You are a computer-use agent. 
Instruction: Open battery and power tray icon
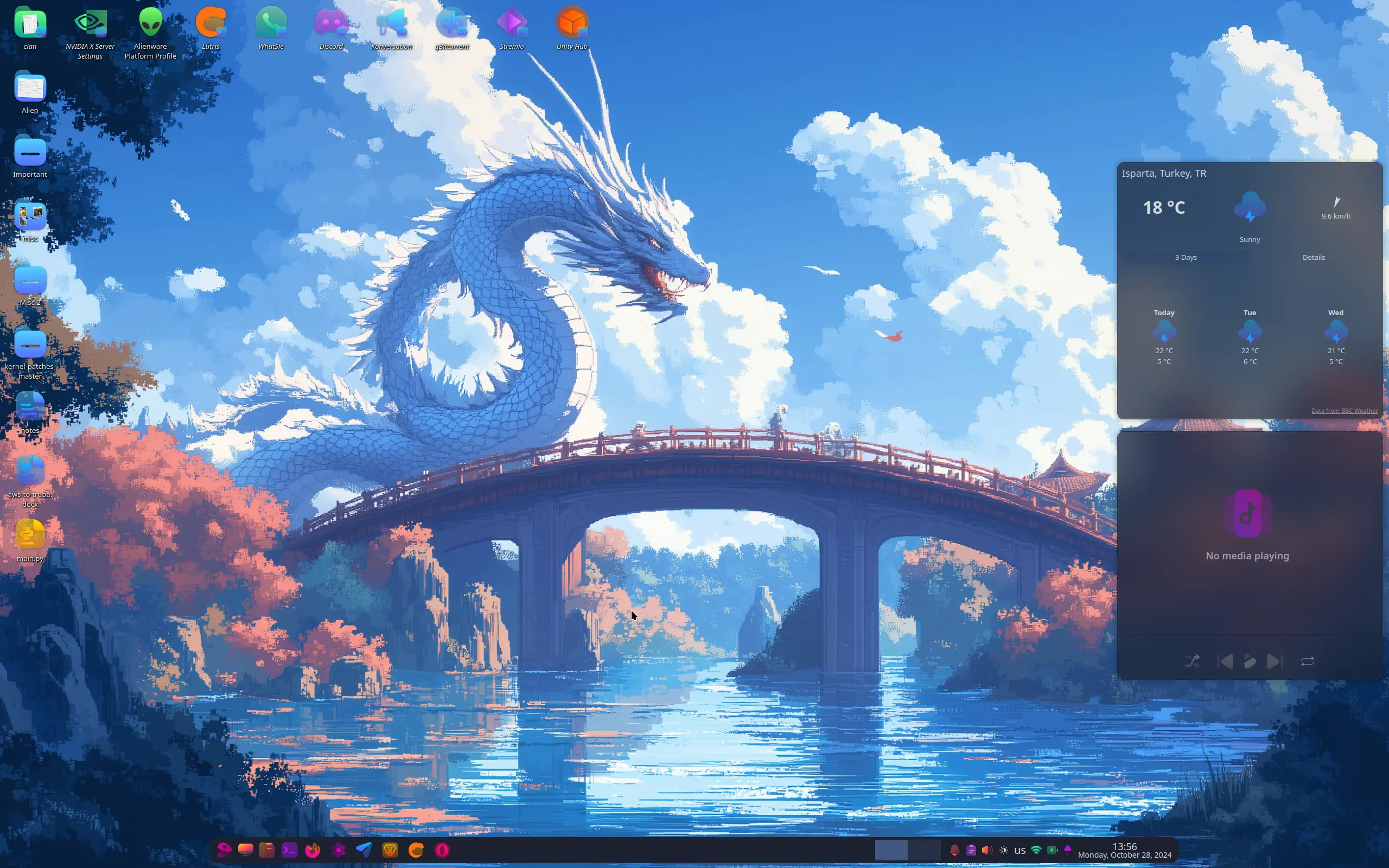[x=1052, y=850]
